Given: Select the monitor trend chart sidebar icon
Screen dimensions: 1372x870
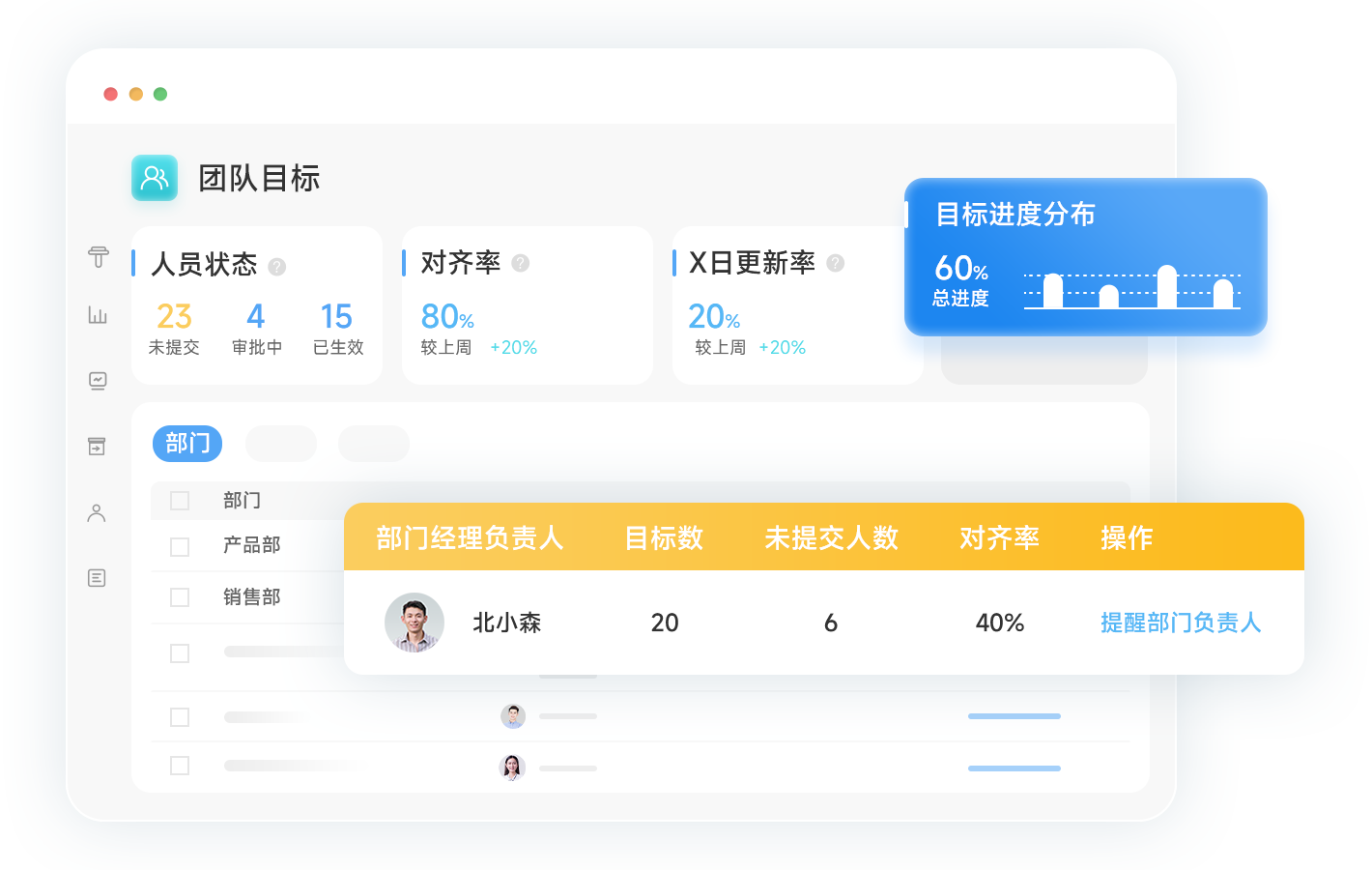Looking at the screenshot, I should point(98,381).
